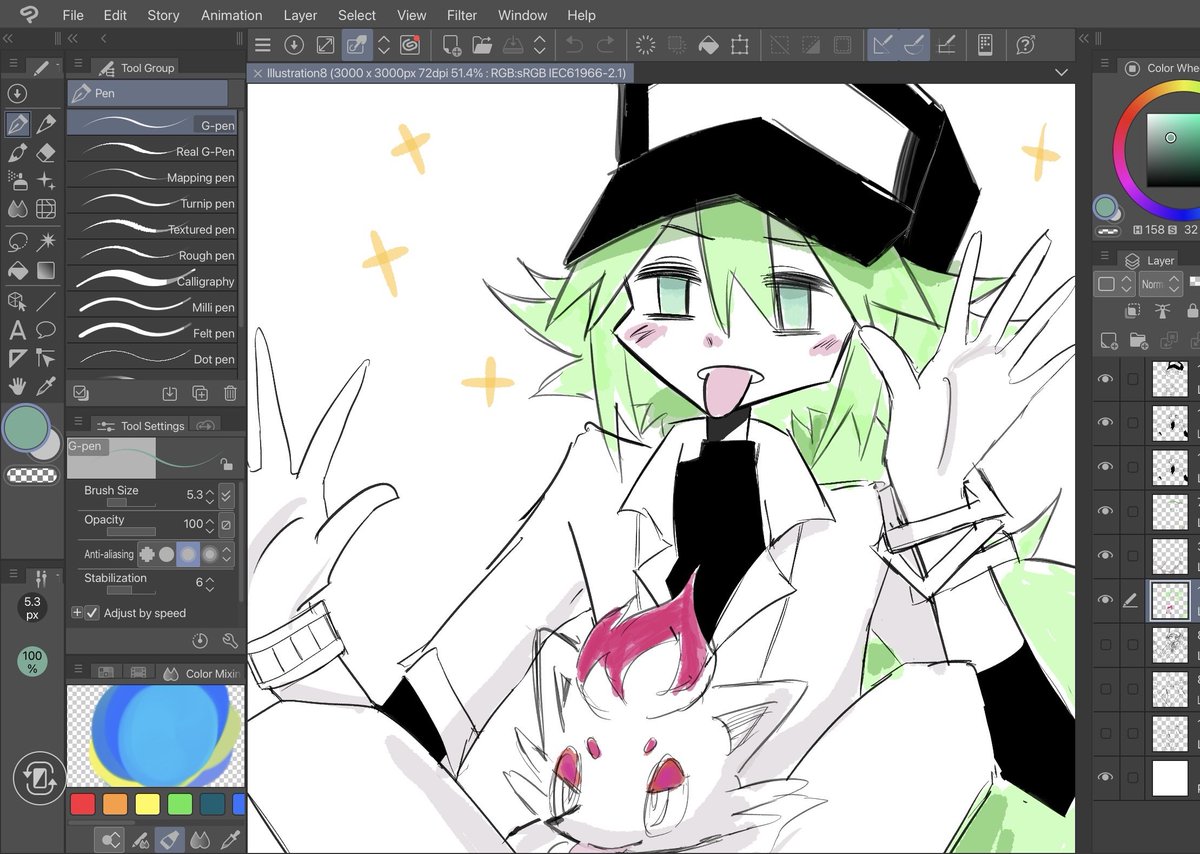Toggle the tool settings lock icon
The height and width of the screenshot is (854, 1200).
click(227, 464)
